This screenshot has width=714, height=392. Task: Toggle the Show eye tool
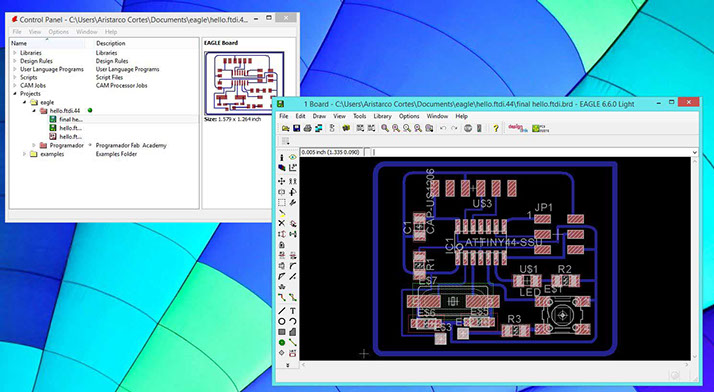point(293,157)
